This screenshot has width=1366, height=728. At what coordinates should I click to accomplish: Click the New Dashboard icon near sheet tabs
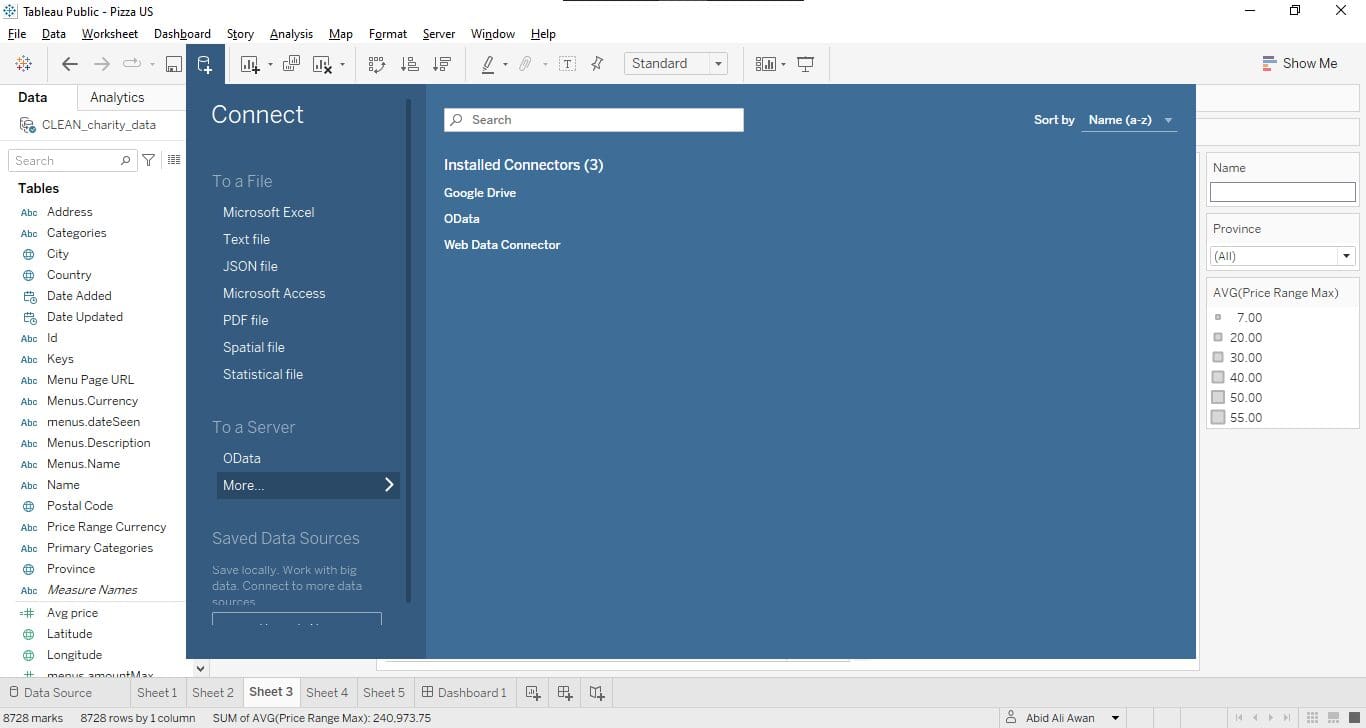tap(565, 692)
